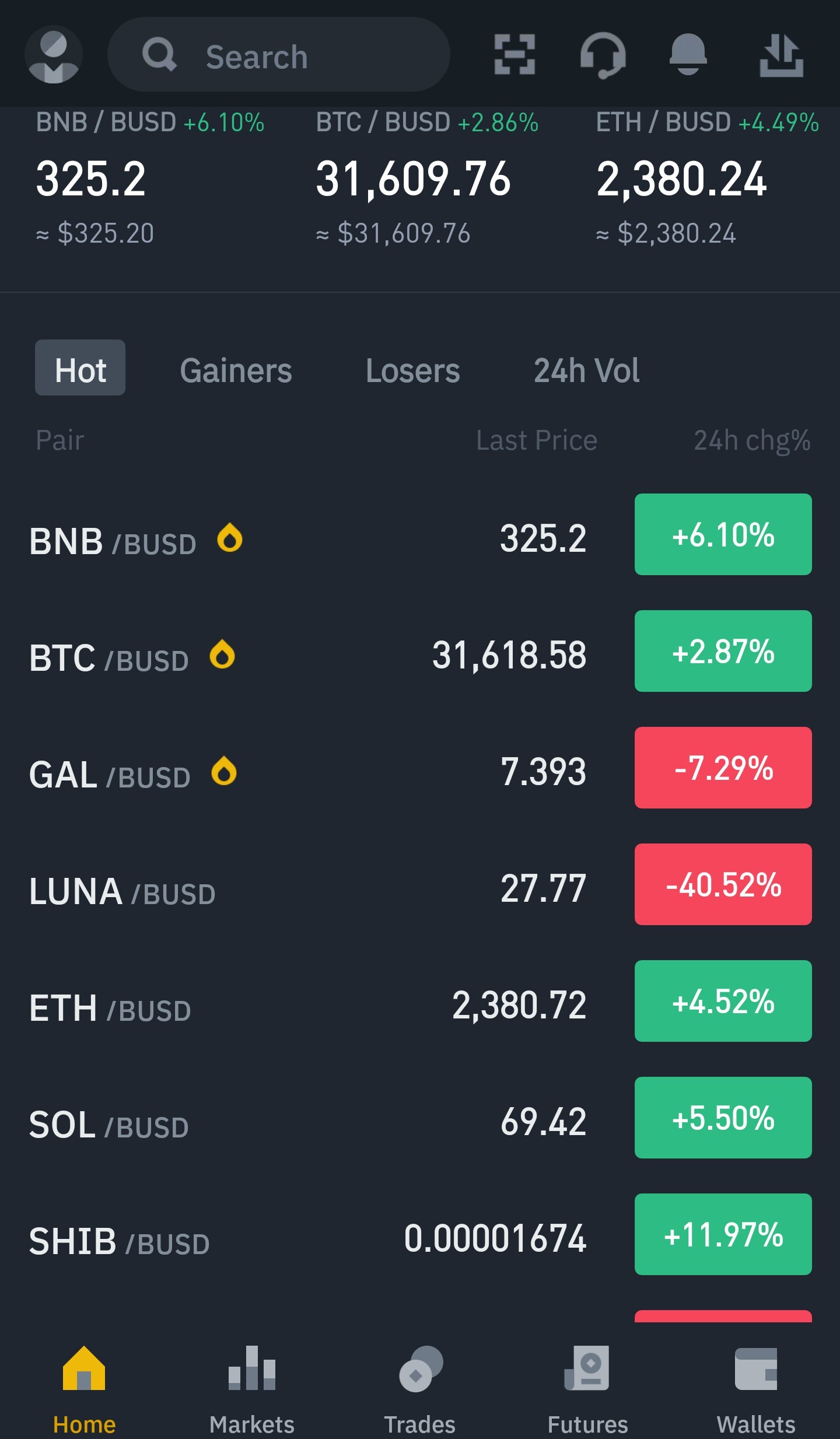840x1439 pixels.
Task: Tap the GAL /BUSD hot flame icon
Action: (x=224, y=771)
